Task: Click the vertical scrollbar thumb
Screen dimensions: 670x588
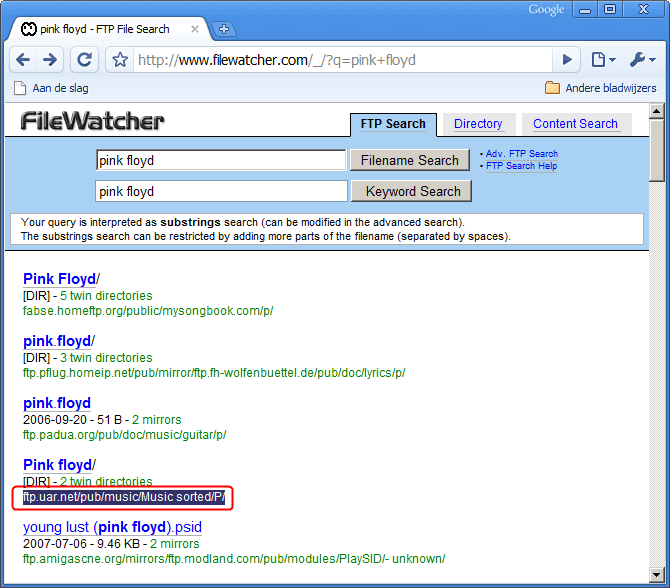Action: click(x=656, y=150)
